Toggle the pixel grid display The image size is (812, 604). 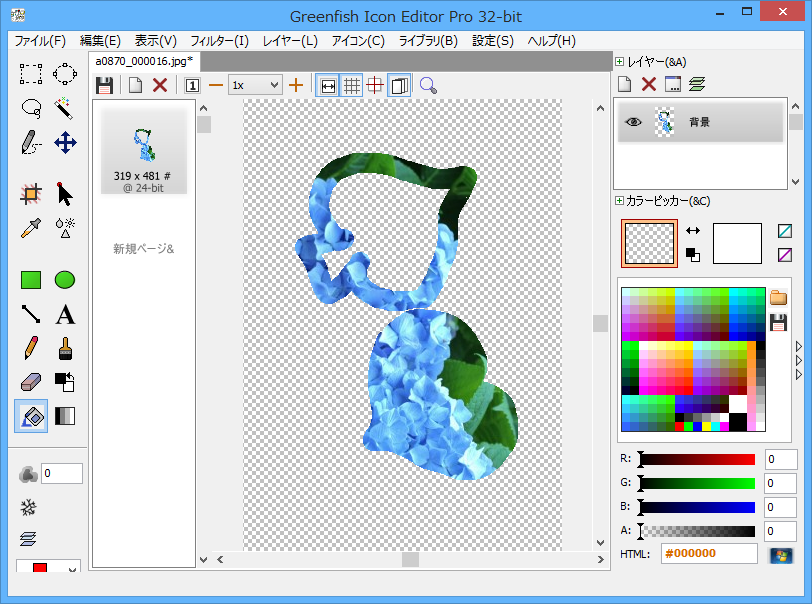[352, 86]
